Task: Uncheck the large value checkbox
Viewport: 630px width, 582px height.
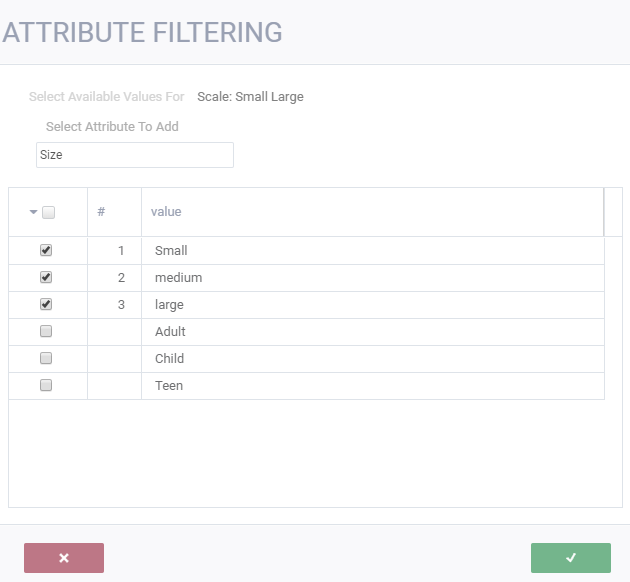Action: tap(46, 305)
